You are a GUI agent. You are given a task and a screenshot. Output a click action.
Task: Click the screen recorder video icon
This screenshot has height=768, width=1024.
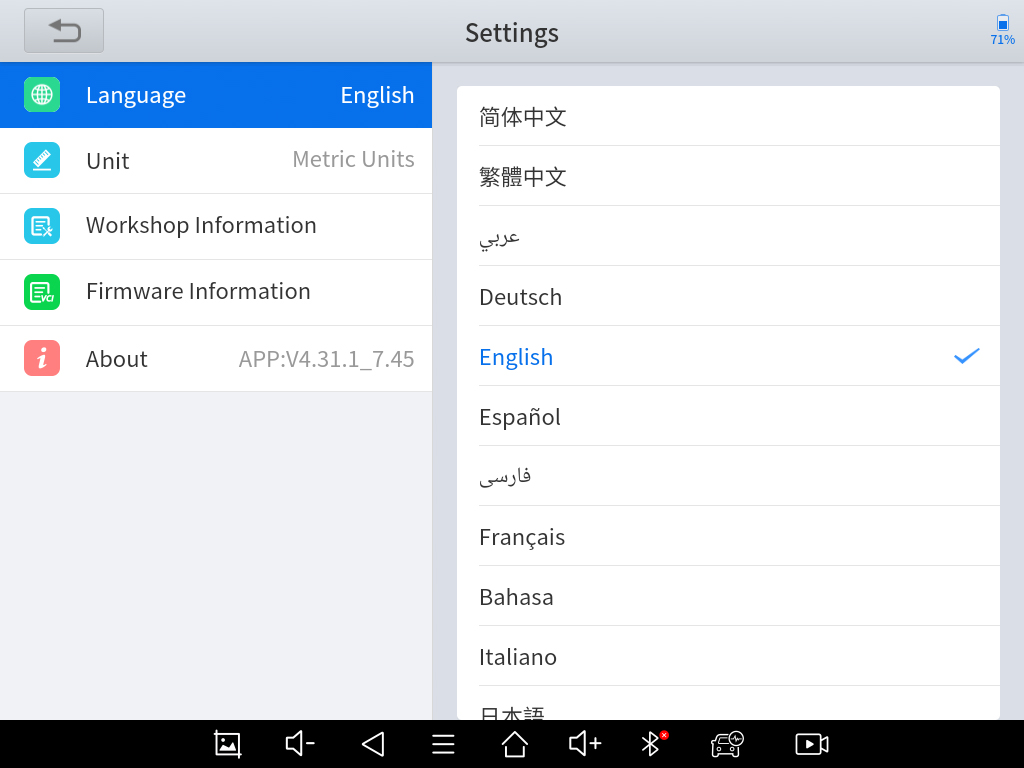click(811, 743)
